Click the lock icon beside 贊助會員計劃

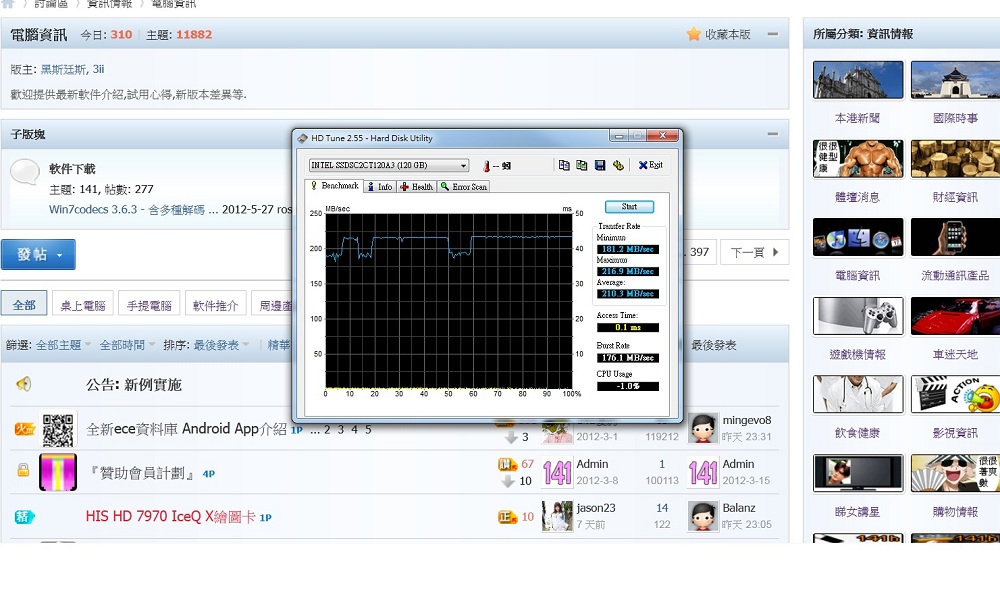tap(23, 470)
